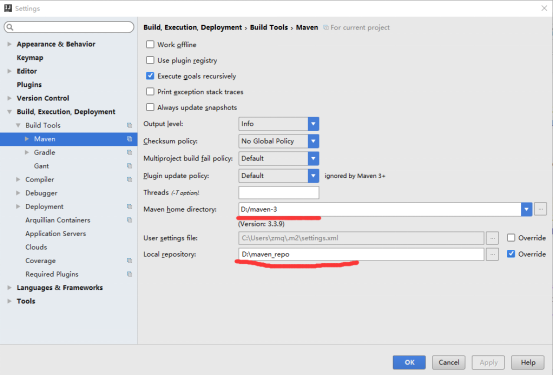Click the project-level icon on Maven row
Viewport: 553px width, 375px height.
(129, 139)
